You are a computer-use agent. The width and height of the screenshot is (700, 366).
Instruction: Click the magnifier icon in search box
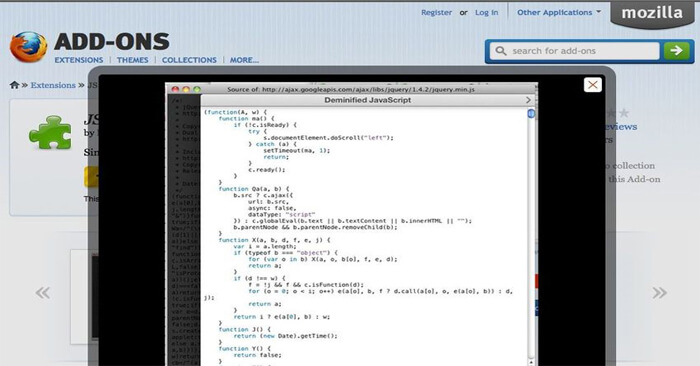click(x=501, y=51)
